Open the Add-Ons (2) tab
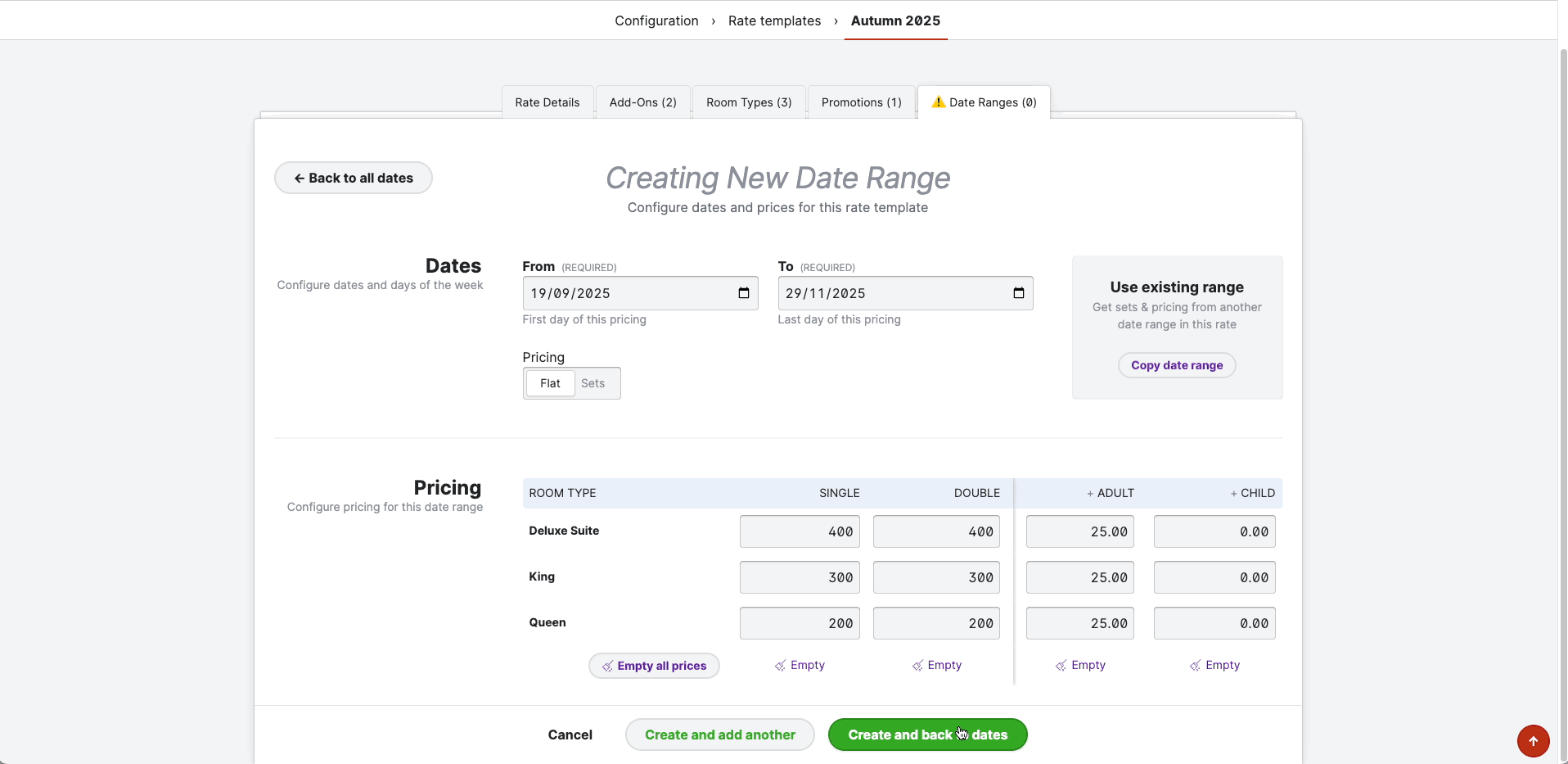Viewport: 1568px width, 764px height. (642, 102)
